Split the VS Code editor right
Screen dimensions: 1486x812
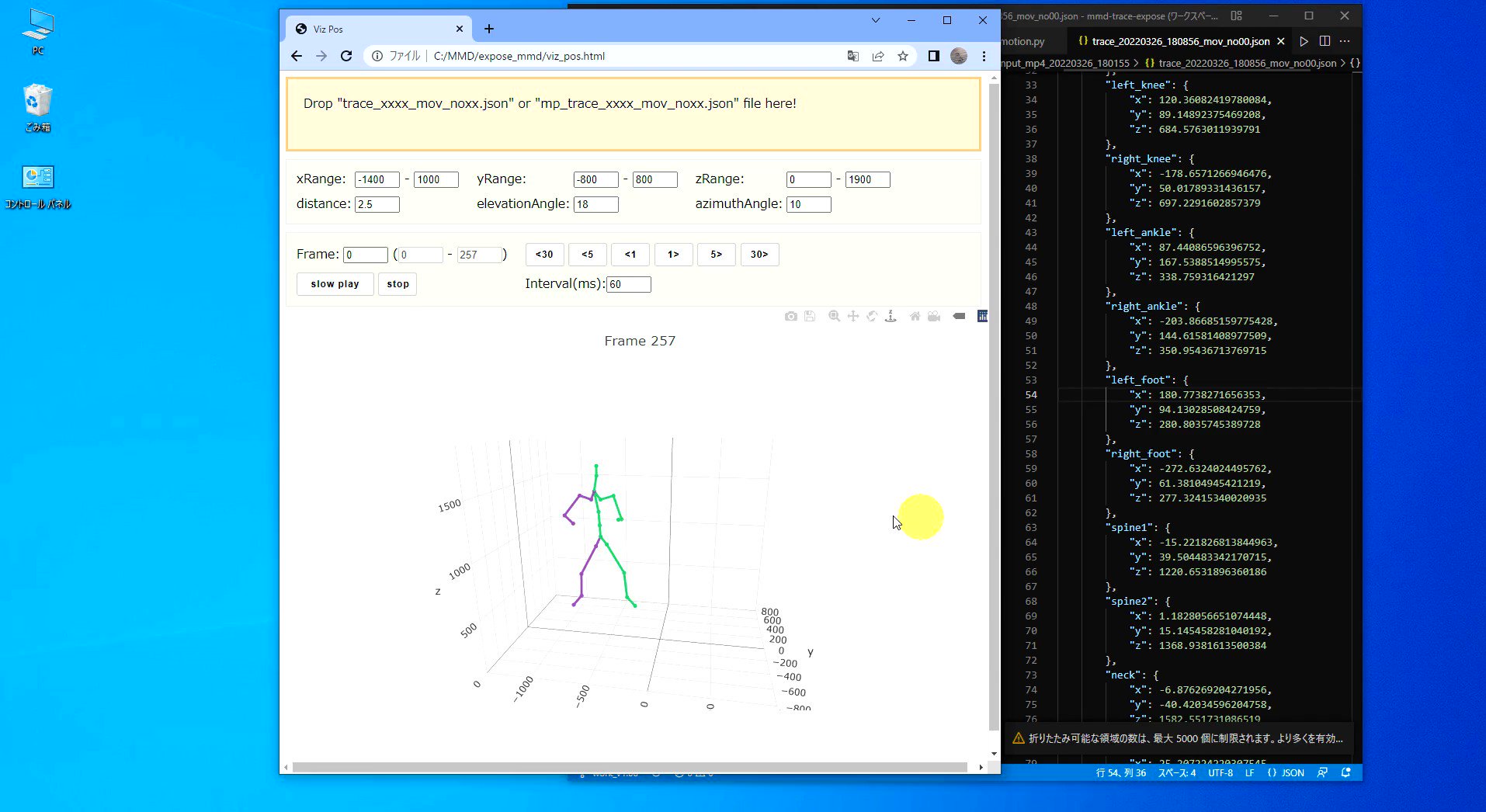pos(1325,41)
